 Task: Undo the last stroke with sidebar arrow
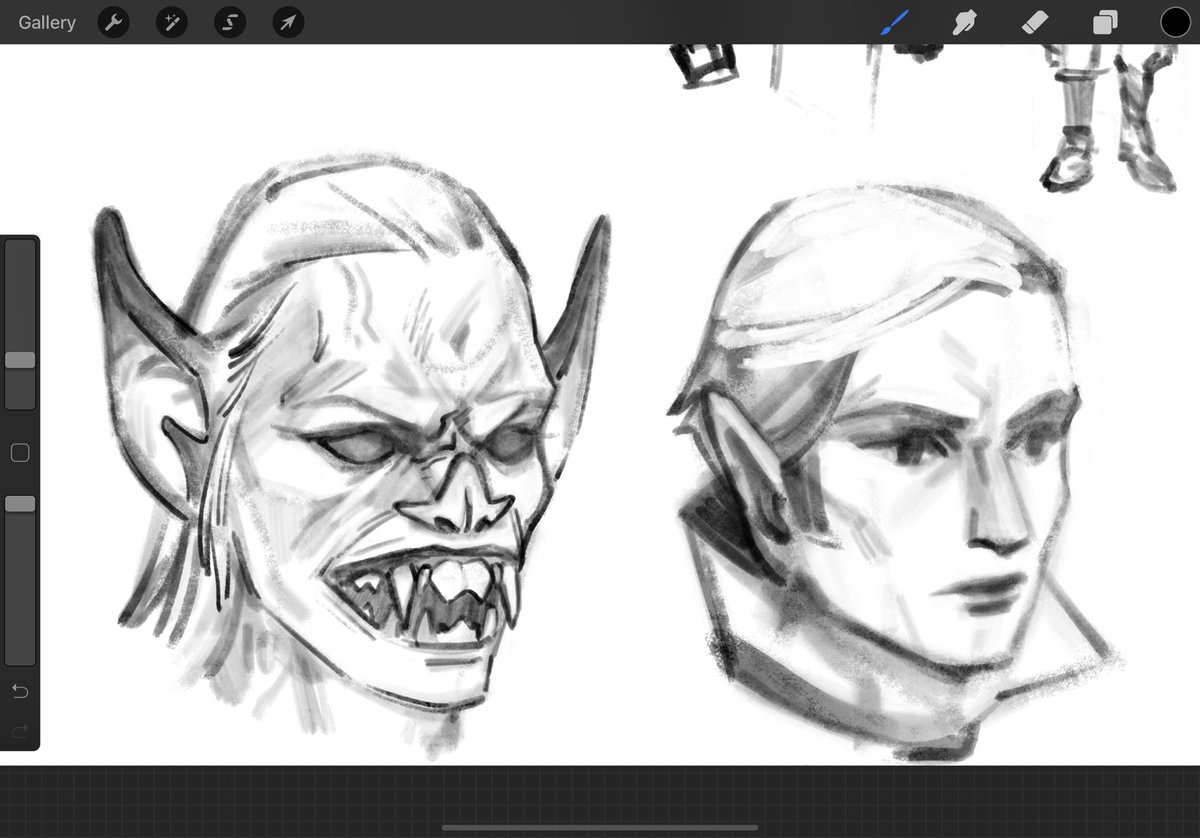click(20, 692)
